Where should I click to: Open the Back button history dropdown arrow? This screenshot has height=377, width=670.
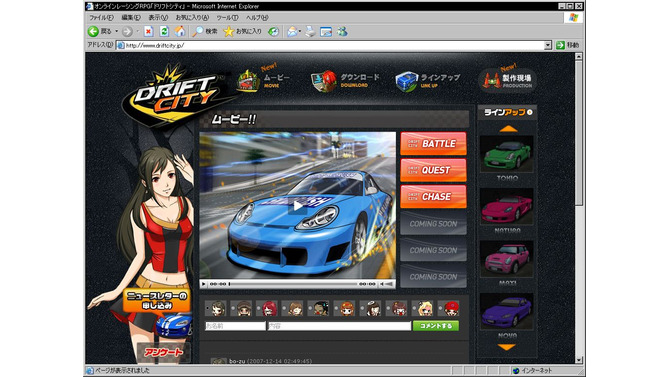point(116,32)
